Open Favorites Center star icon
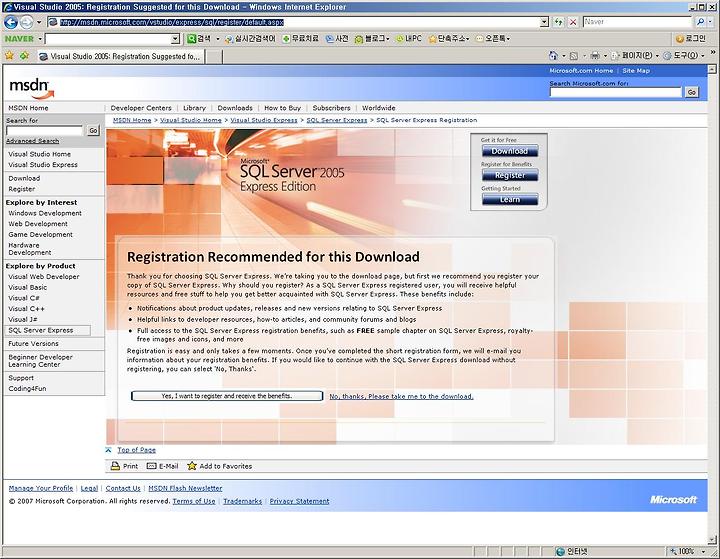Screen dimensions: 720x559 [9, 56]
